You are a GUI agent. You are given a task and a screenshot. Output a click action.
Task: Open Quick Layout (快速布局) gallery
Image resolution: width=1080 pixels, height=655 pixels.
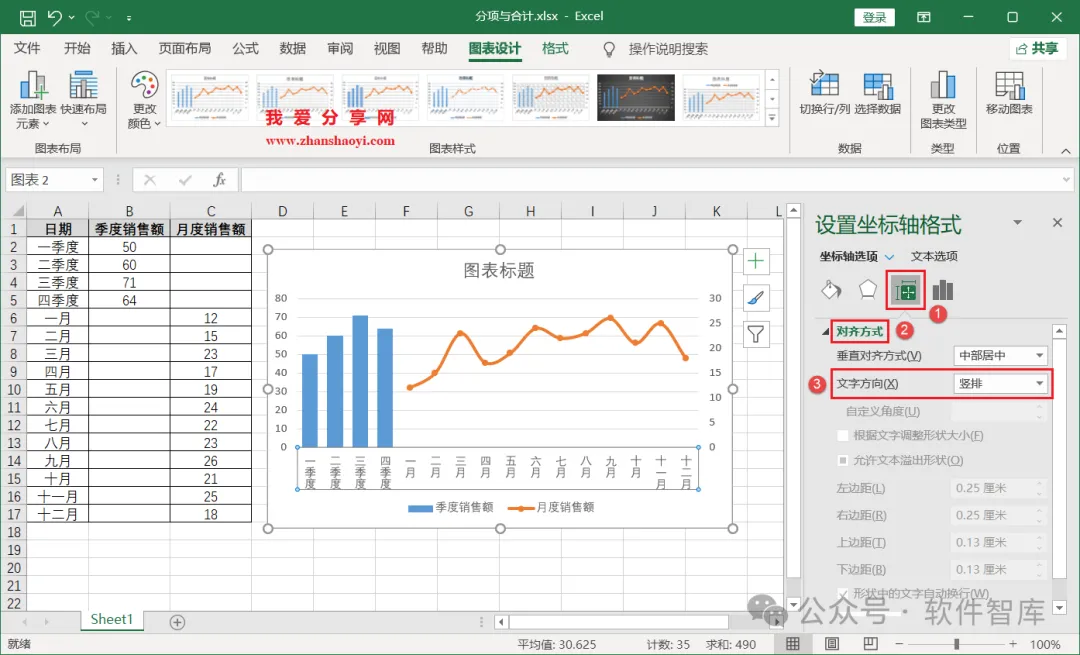83,101
